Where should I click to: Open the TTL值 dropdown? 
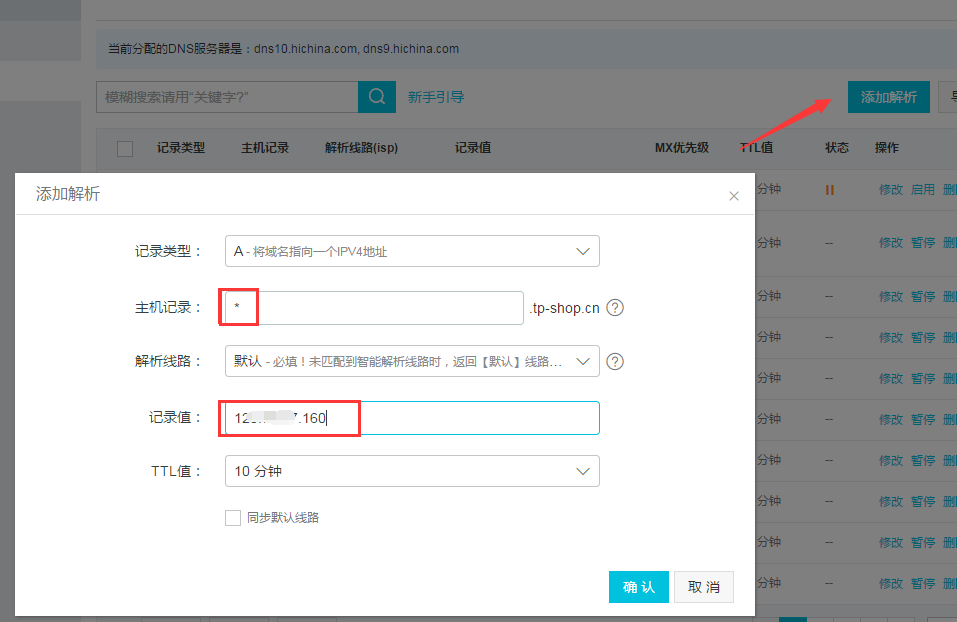[x=412, y=471]
